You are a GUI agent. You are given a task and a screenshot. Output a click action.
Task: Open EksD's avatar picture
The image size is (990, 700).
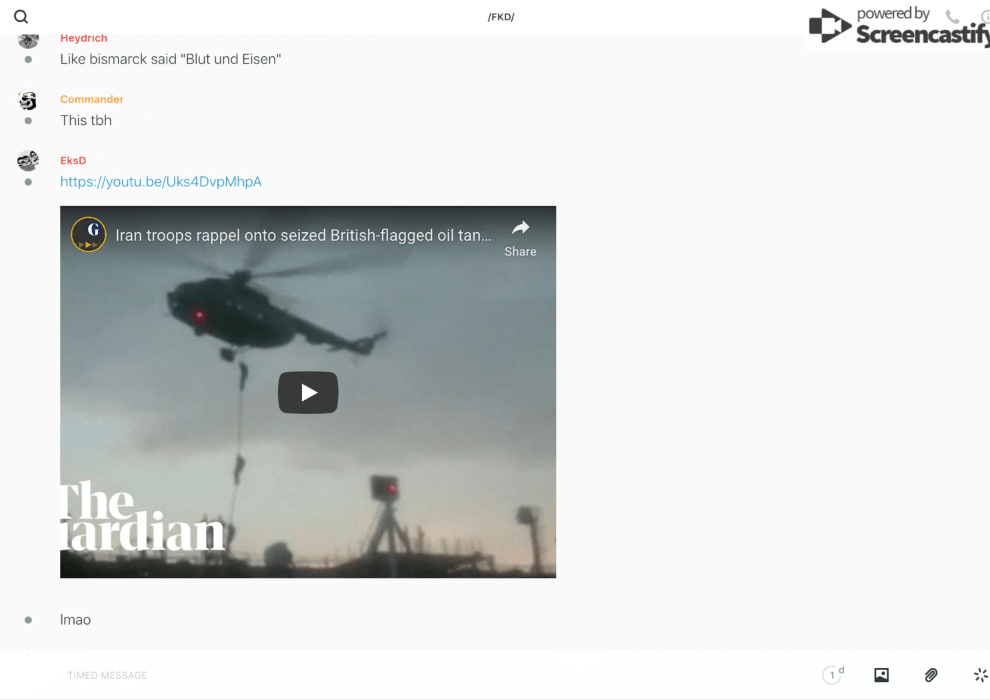pyautogui.click(x=28, y=160)
